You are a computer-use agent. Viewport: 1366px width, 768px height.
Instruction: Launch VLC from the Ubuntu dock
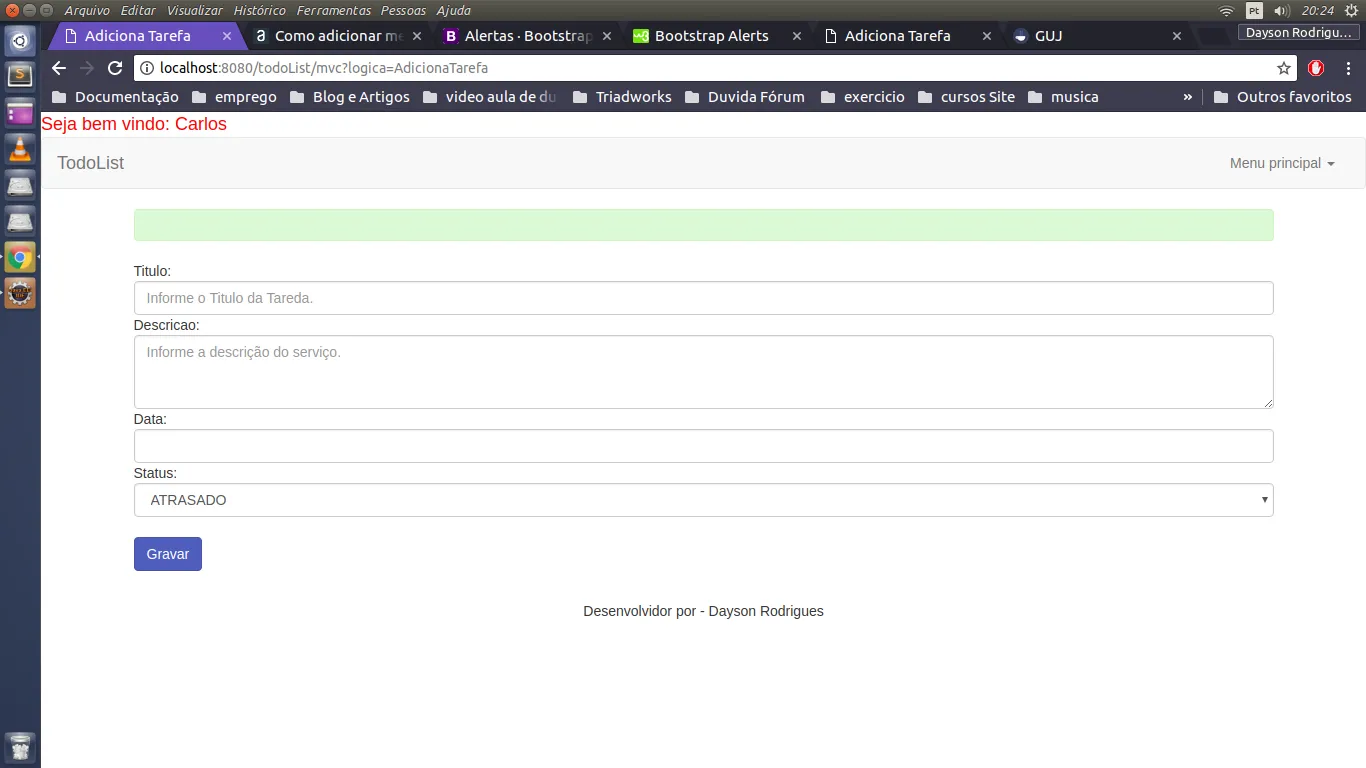(x=20, y=148)
